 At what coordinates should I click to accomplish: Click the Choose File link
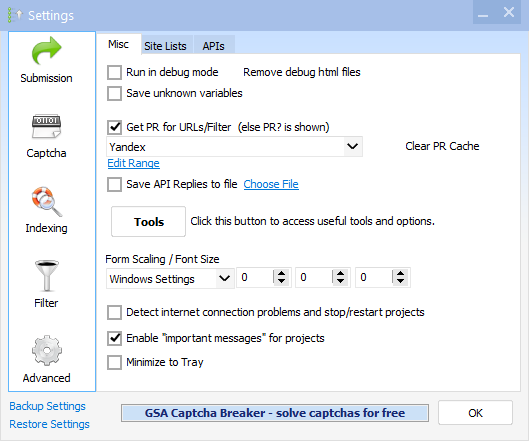pos(271,184)
